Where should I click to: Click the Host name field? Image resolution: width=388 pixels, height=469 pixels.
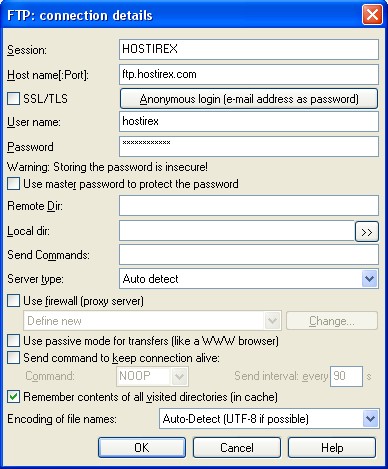click(x=249, y=74)
